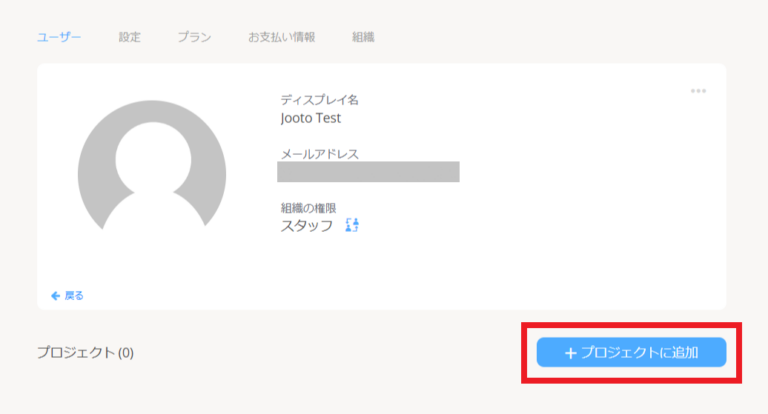Click the 組織の権限 label
The image size is (768, 414).
[x=308, y=208]
